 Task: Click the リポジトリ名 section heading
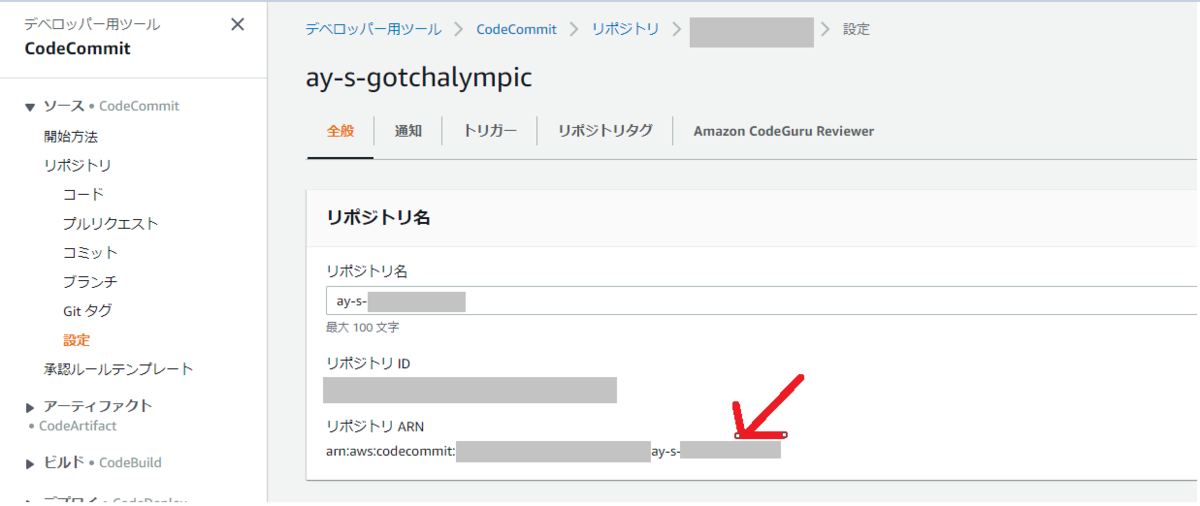pyautogui.click(x=378, y=217)
